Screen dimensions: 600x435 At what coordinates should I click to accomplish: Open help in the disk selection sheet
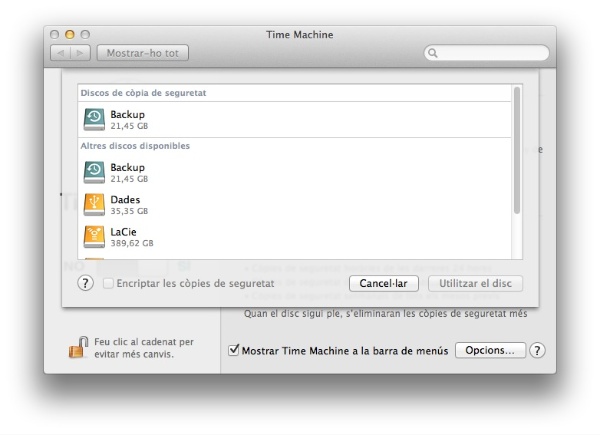(85, 283)
